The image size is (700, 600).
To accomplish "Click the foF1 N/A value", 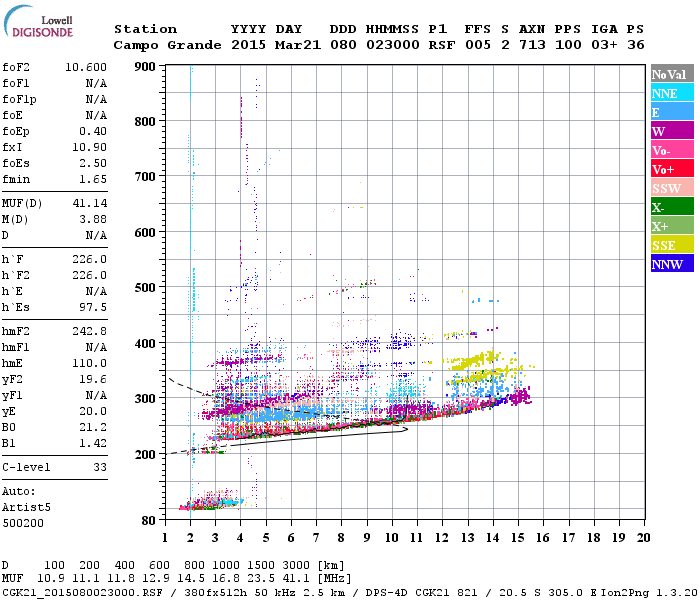I will click(96, 83).
